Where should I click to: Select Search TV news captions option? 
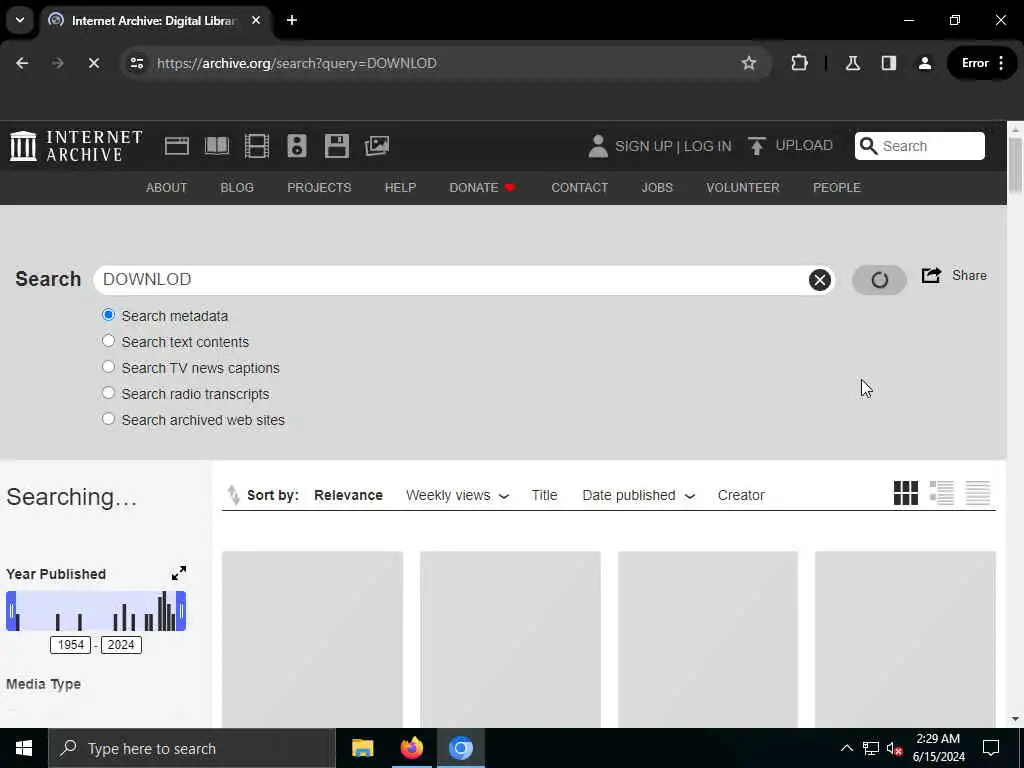tap(108, 367)
